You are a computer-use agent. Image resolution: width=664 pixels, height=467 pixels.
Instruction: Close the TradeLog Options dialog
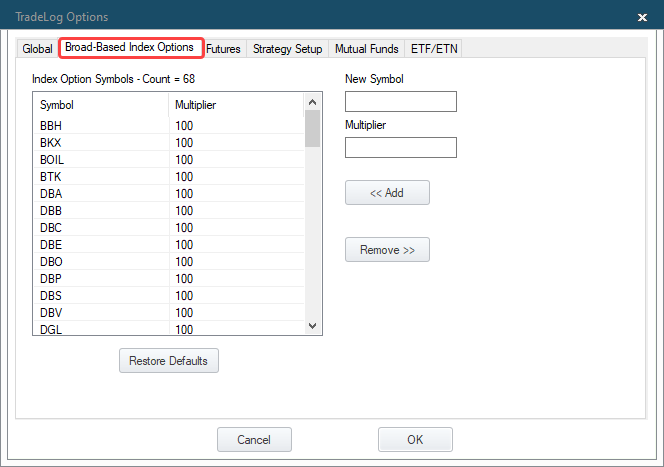pyautogui.click(x=642, y=17)
